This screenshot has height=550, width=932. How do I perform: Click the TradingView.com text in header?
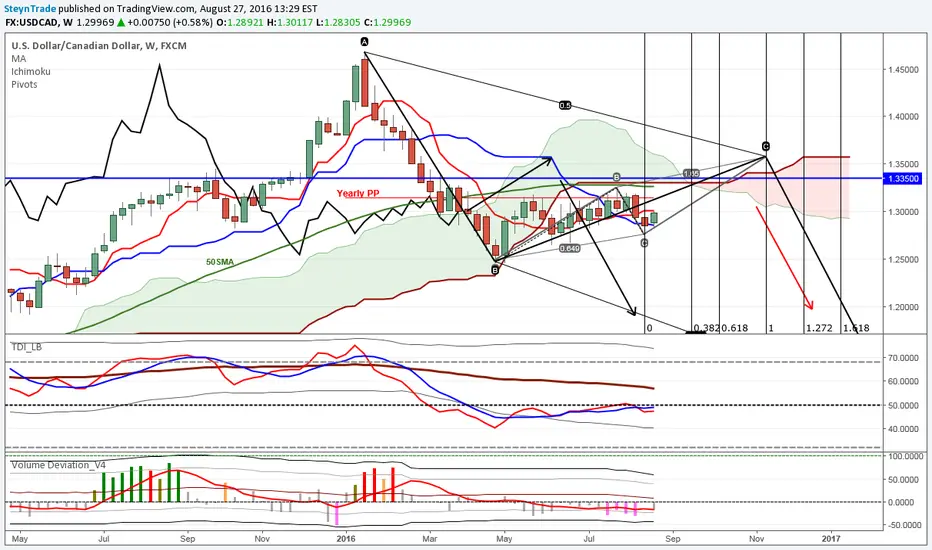(x=156, y=9)
